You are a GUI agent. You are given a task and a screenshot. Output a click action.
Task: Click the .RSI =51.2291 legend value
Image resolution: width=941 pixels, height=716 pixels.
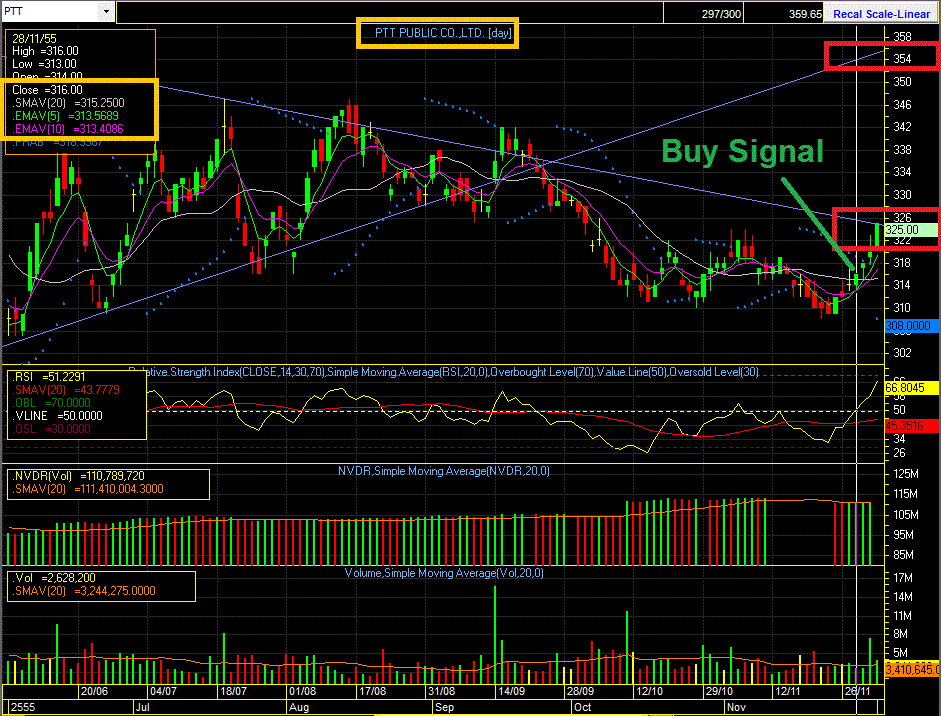50,377
